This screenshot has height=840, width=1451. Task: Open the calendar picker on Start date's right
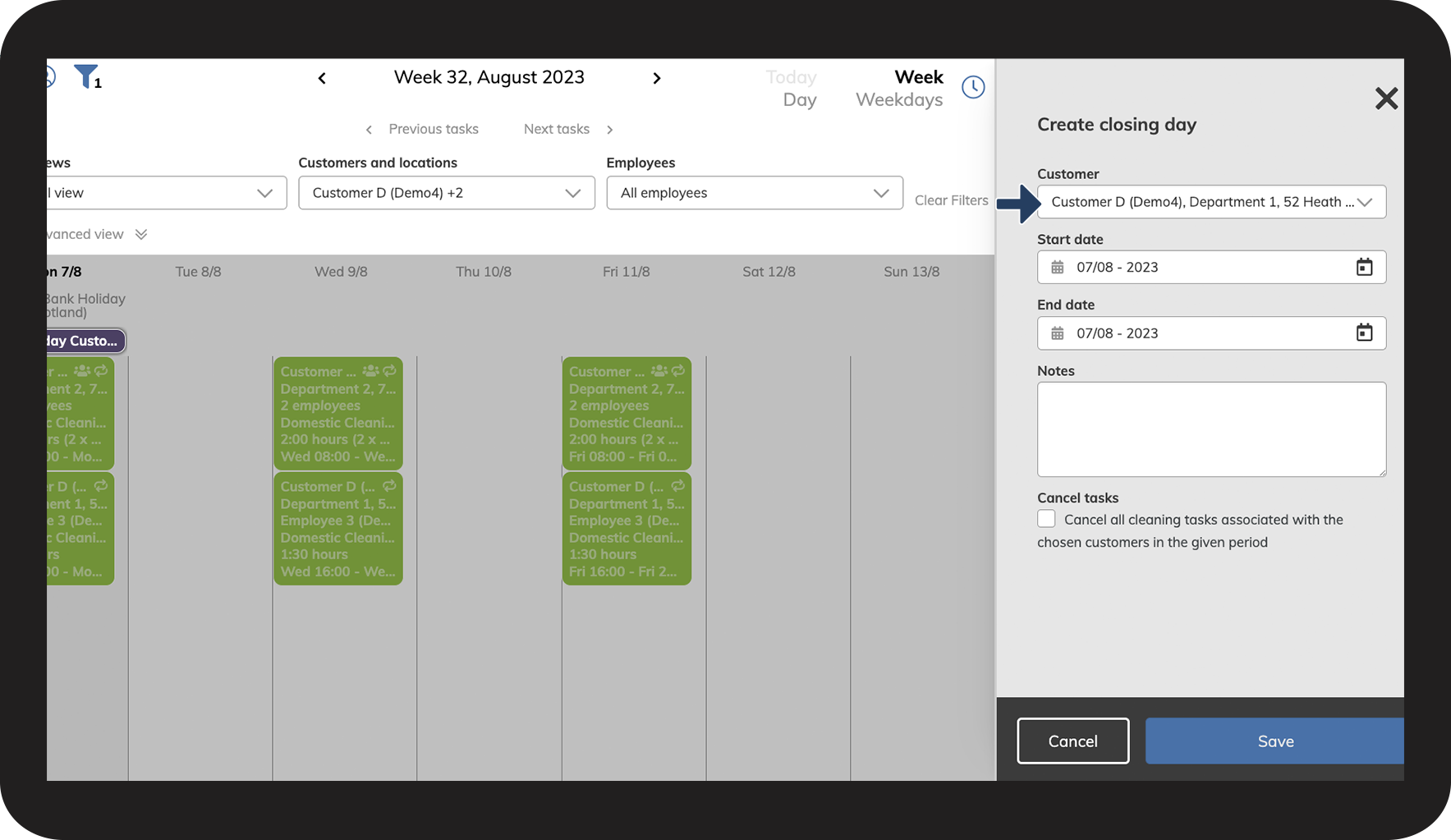1364,267
